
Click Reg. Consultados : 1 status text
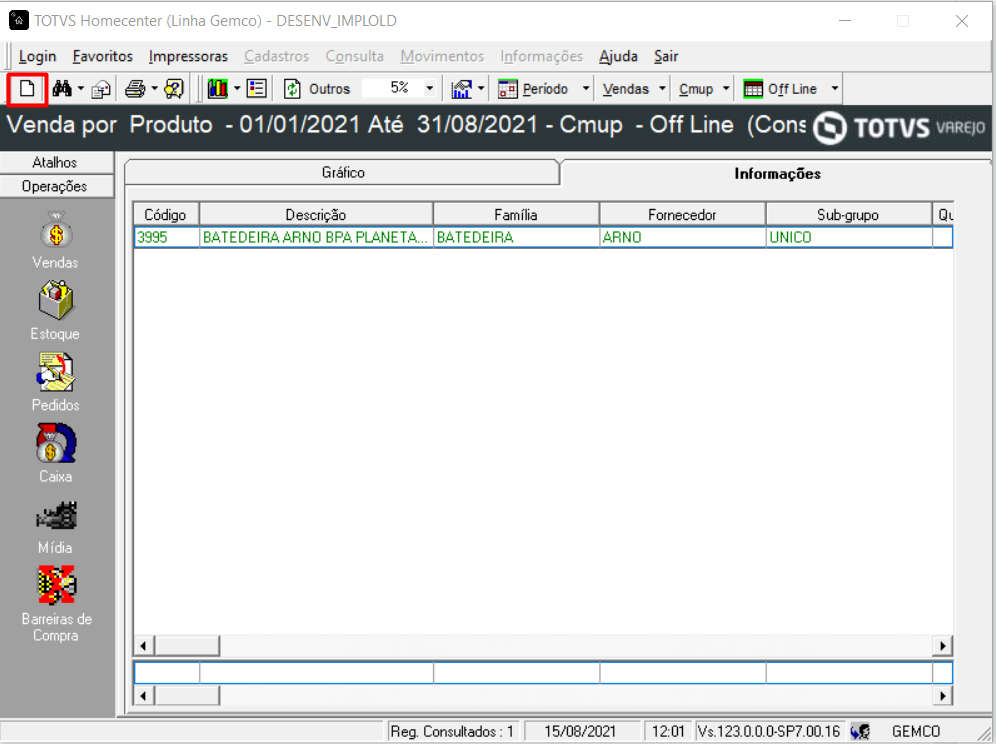tap(452, 731)
